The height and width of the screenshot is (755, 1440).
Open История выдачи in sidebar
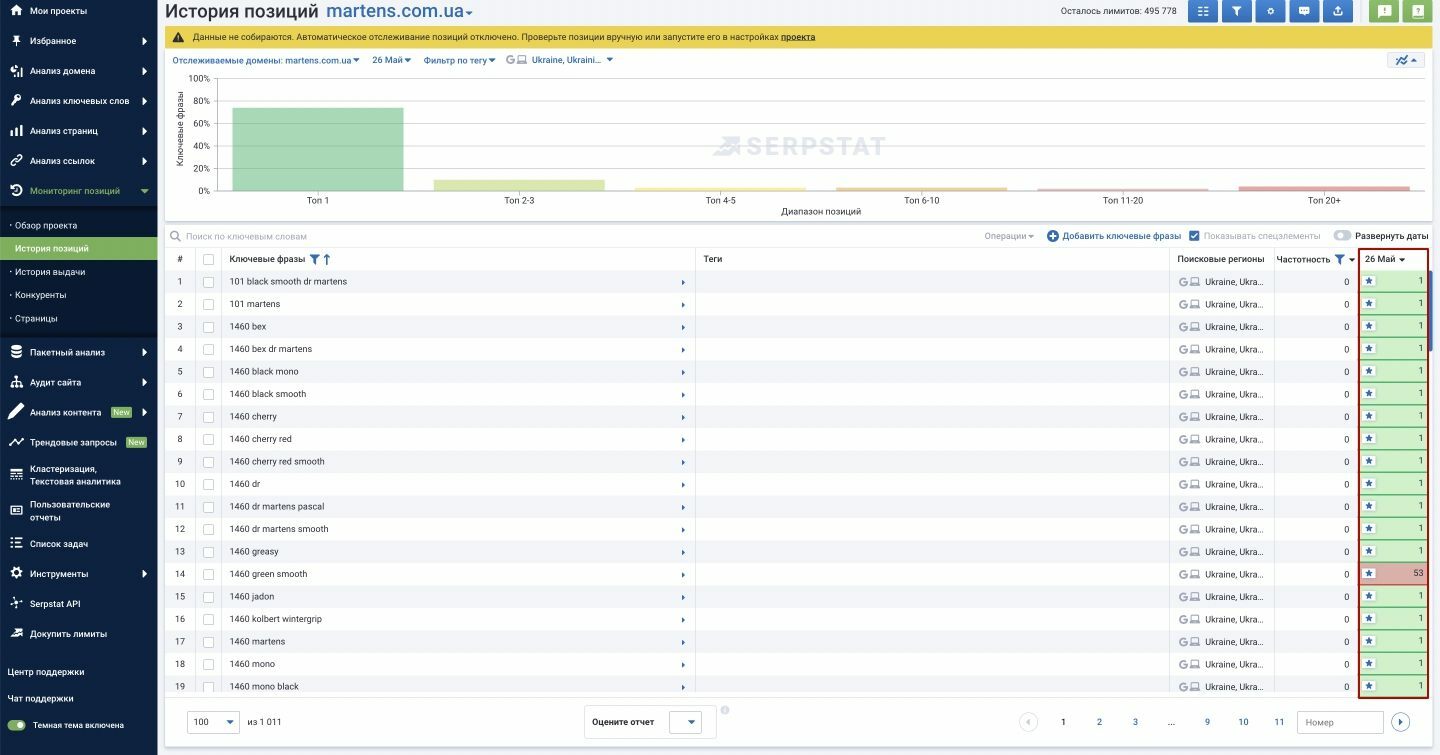[x=50, y=272]
